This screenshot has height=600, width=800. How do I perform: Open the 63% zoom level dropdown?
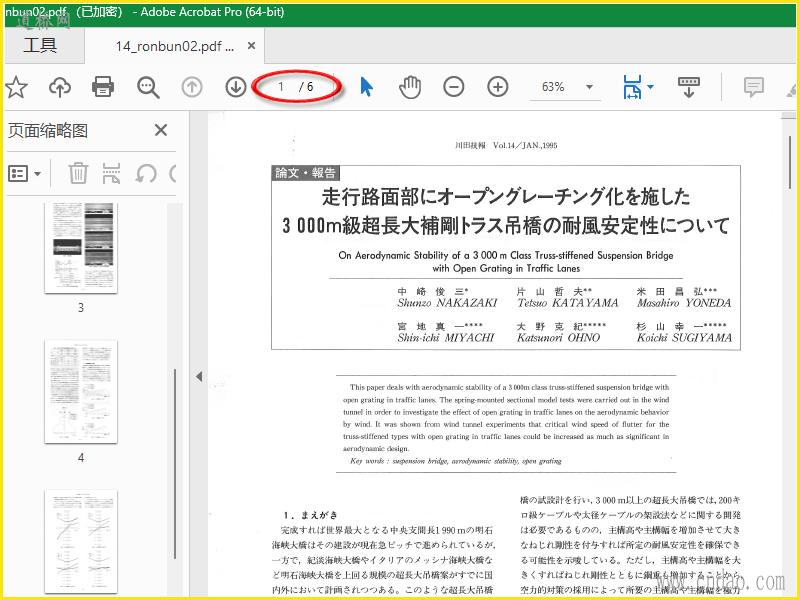pyautogui.click(x=589, y=87)
